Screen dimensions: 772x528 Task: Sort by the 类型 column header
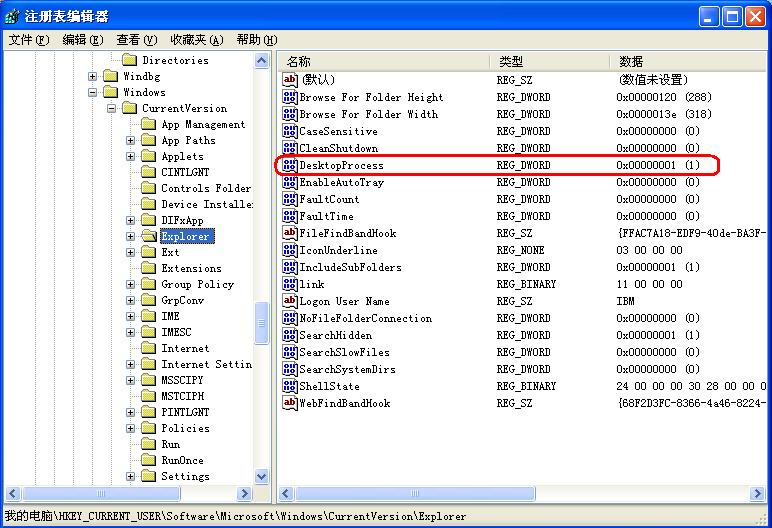tap(549, 62)
